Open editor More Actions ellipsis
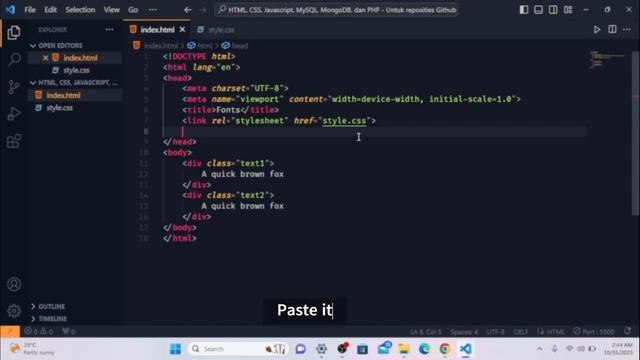 pos(627,29)
